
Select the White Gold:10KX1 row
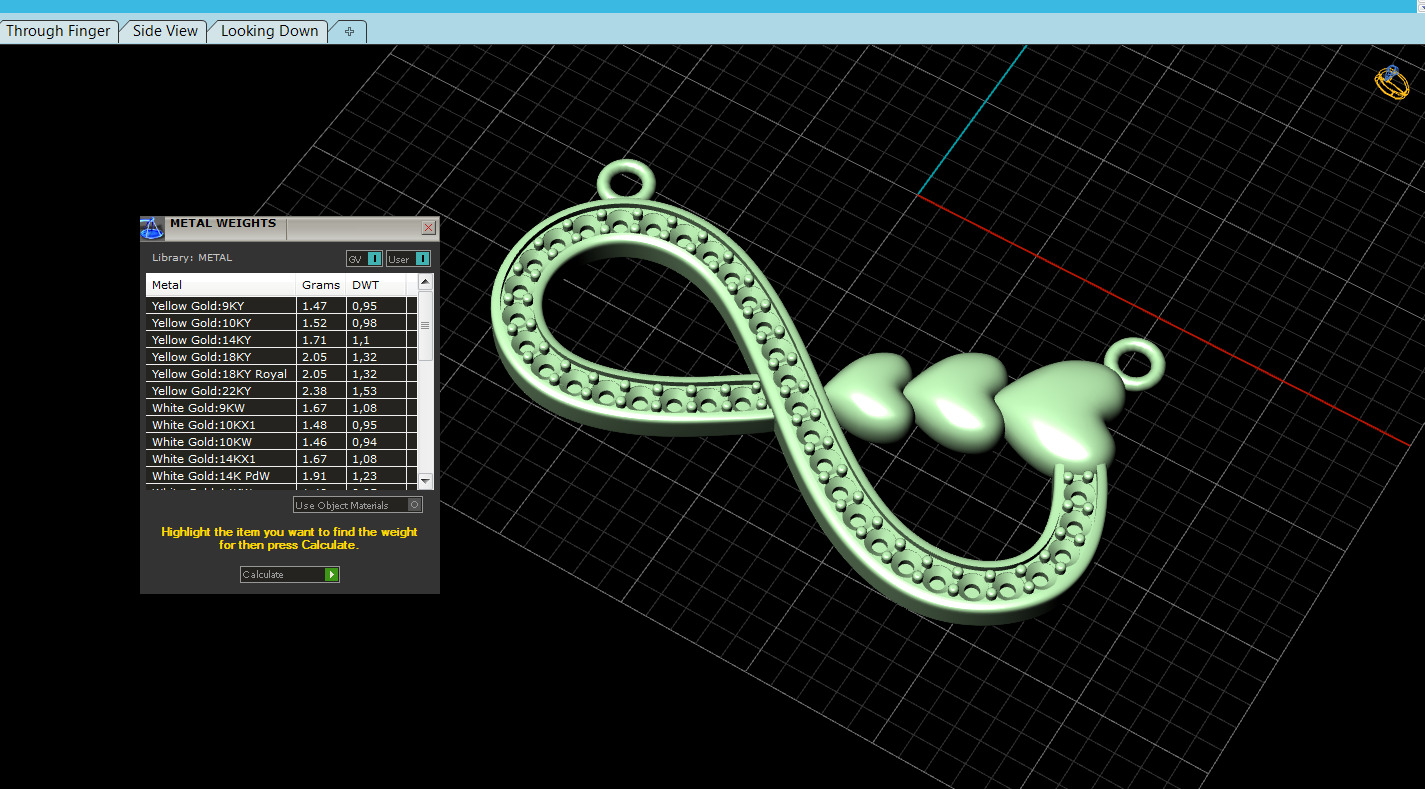282,425
